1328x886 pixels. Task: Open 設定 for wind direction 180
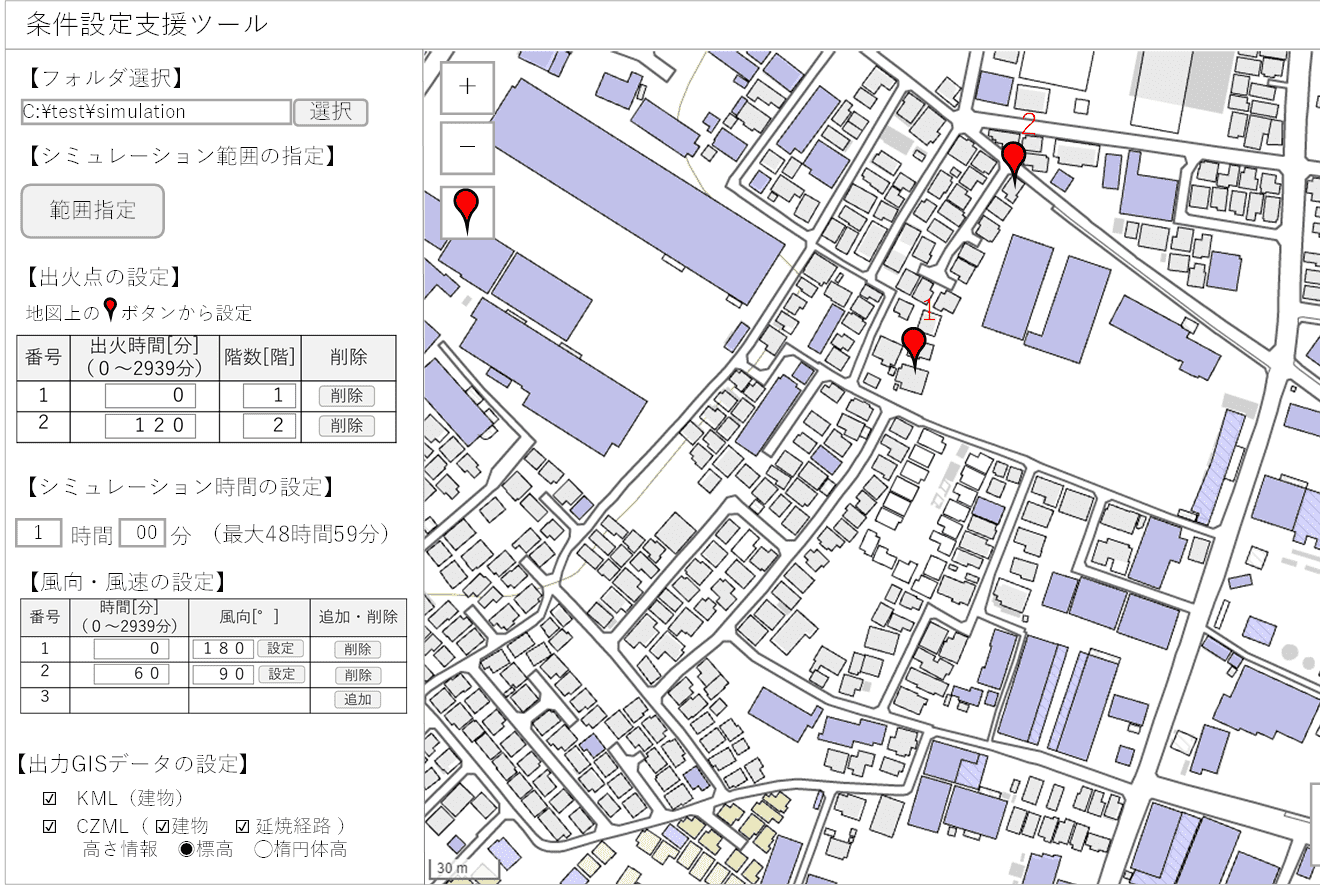(281, 648)
